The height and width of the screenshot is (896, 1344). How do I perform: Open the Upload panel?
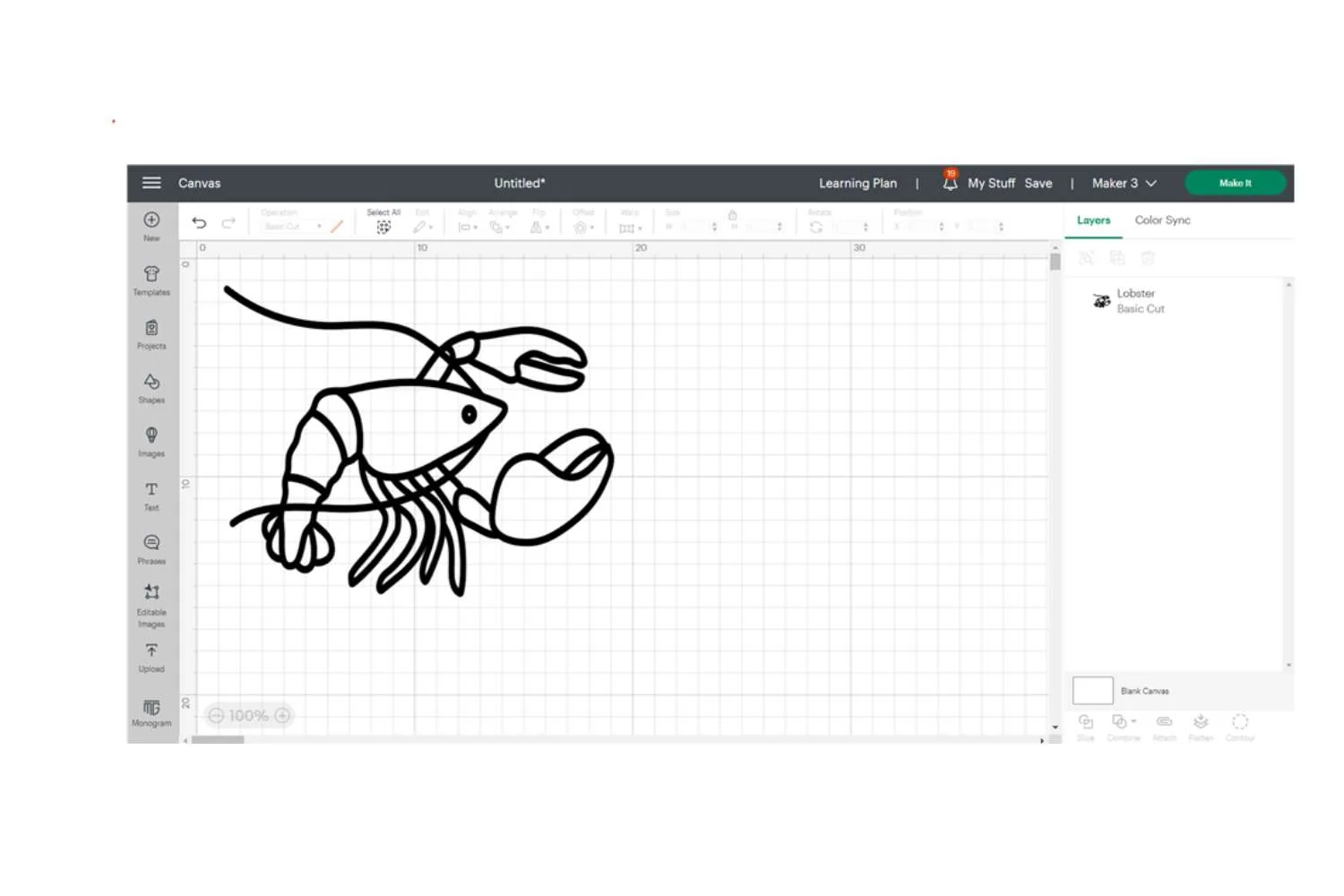[x=151, y=656]
